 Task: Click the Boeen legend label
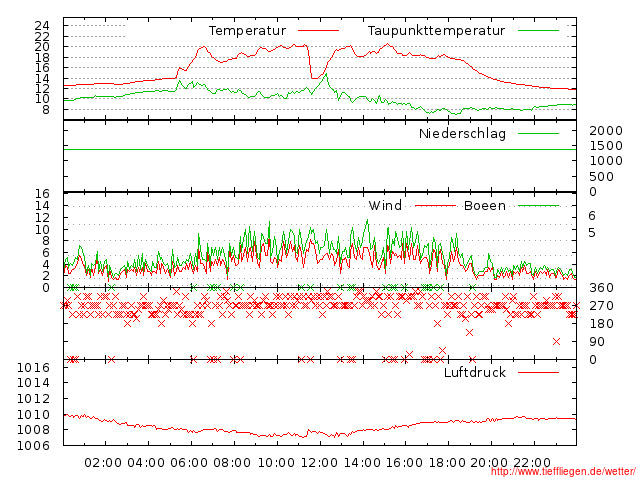485,205
